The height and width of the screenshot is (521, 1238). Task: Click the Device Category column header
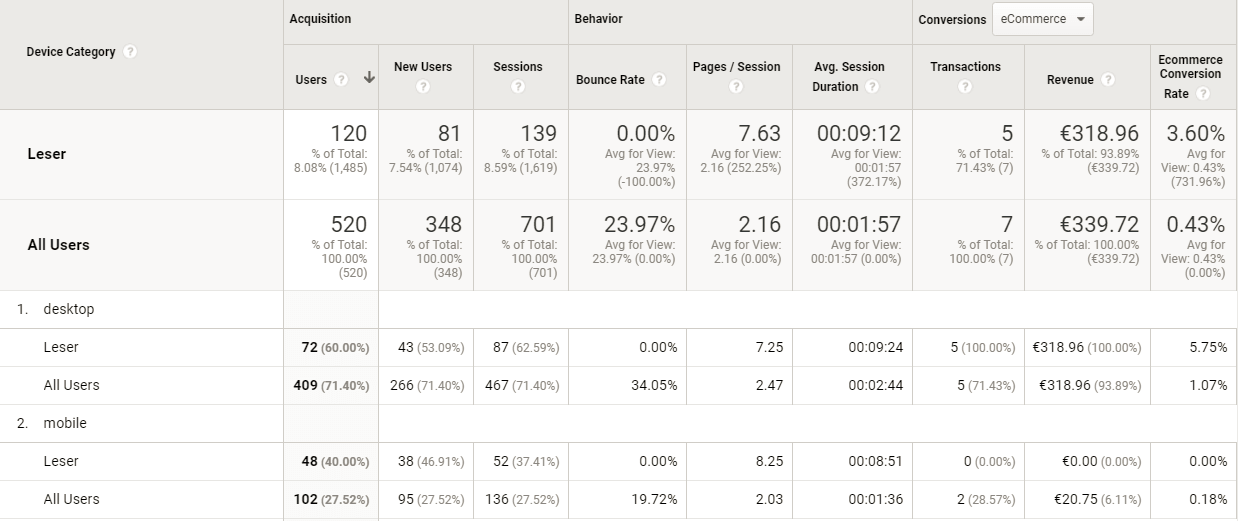(71, 52)
